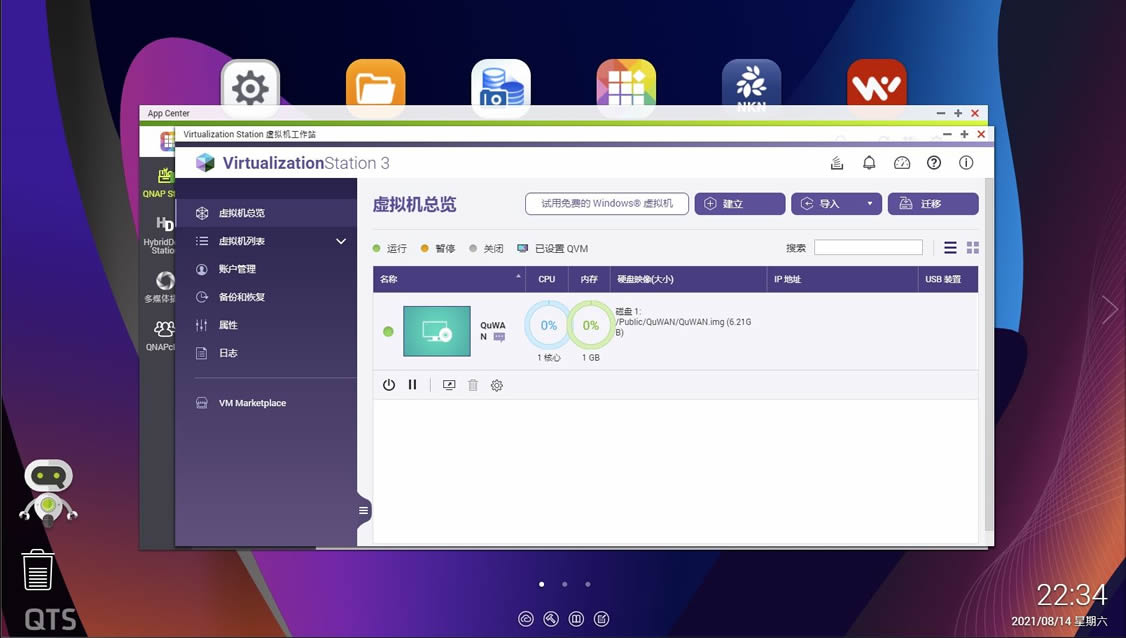Go to third desktop page dot
The image size is (1126, 638).
588,584
